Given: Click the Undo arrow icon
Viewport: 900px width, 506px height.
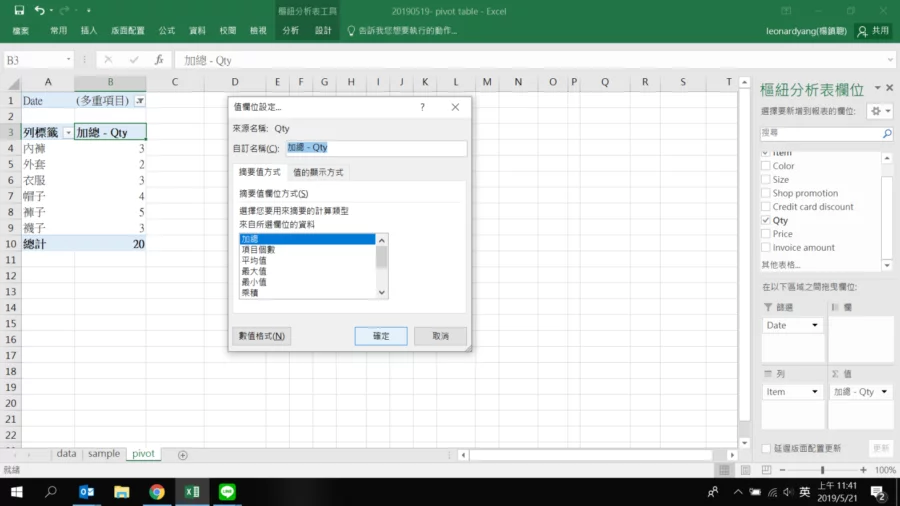Looking at the screenshot, I should [39, 10].
